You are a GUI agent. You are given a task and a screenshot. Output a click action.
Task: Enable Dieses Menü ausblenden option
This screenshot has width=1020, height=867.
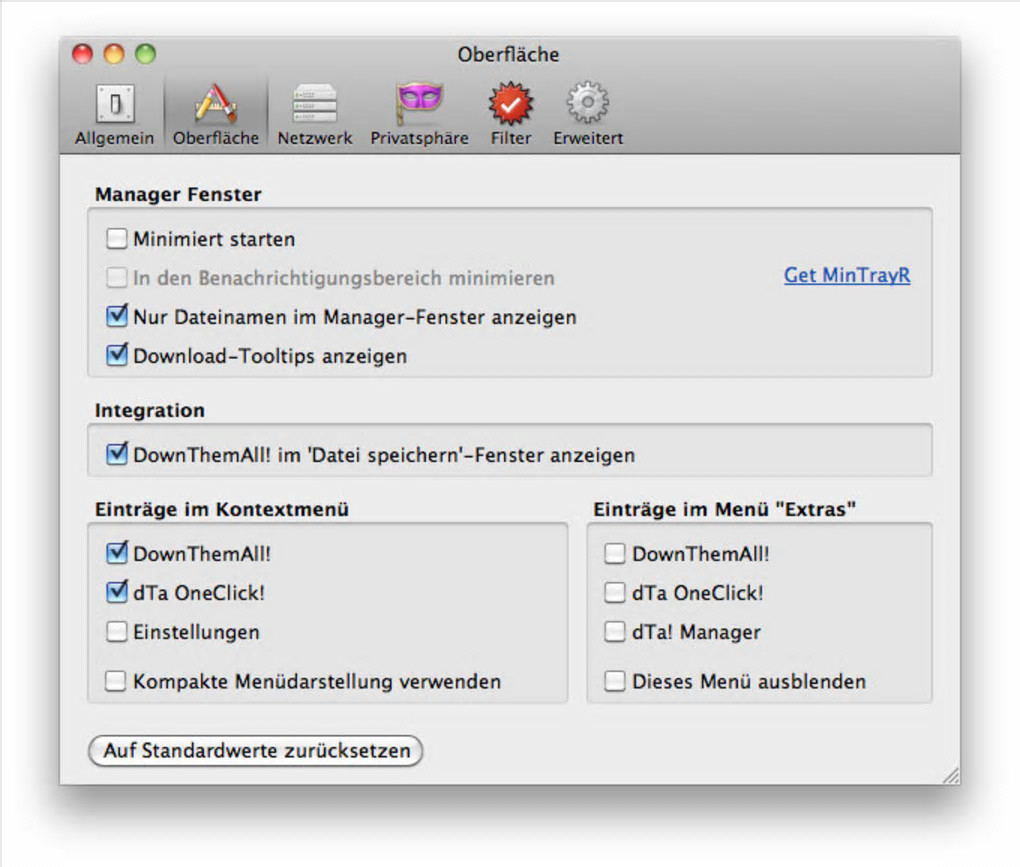coord(616,682)
